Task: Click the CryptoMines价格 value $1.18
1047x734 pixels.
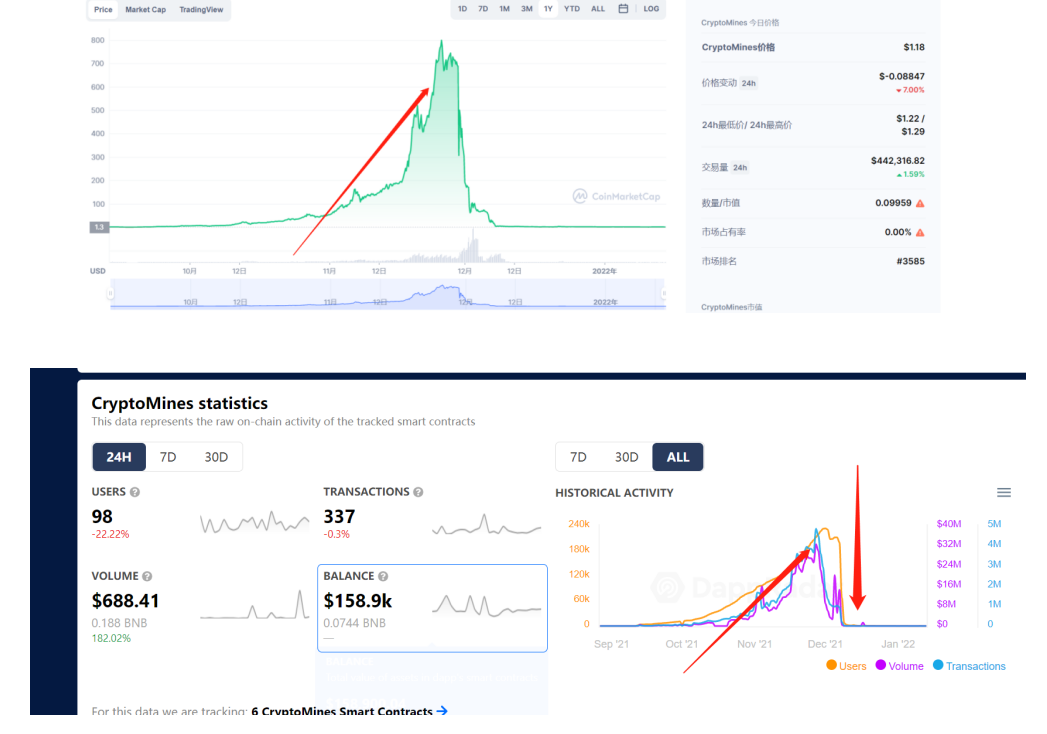Action: click(x=913, y=47)
